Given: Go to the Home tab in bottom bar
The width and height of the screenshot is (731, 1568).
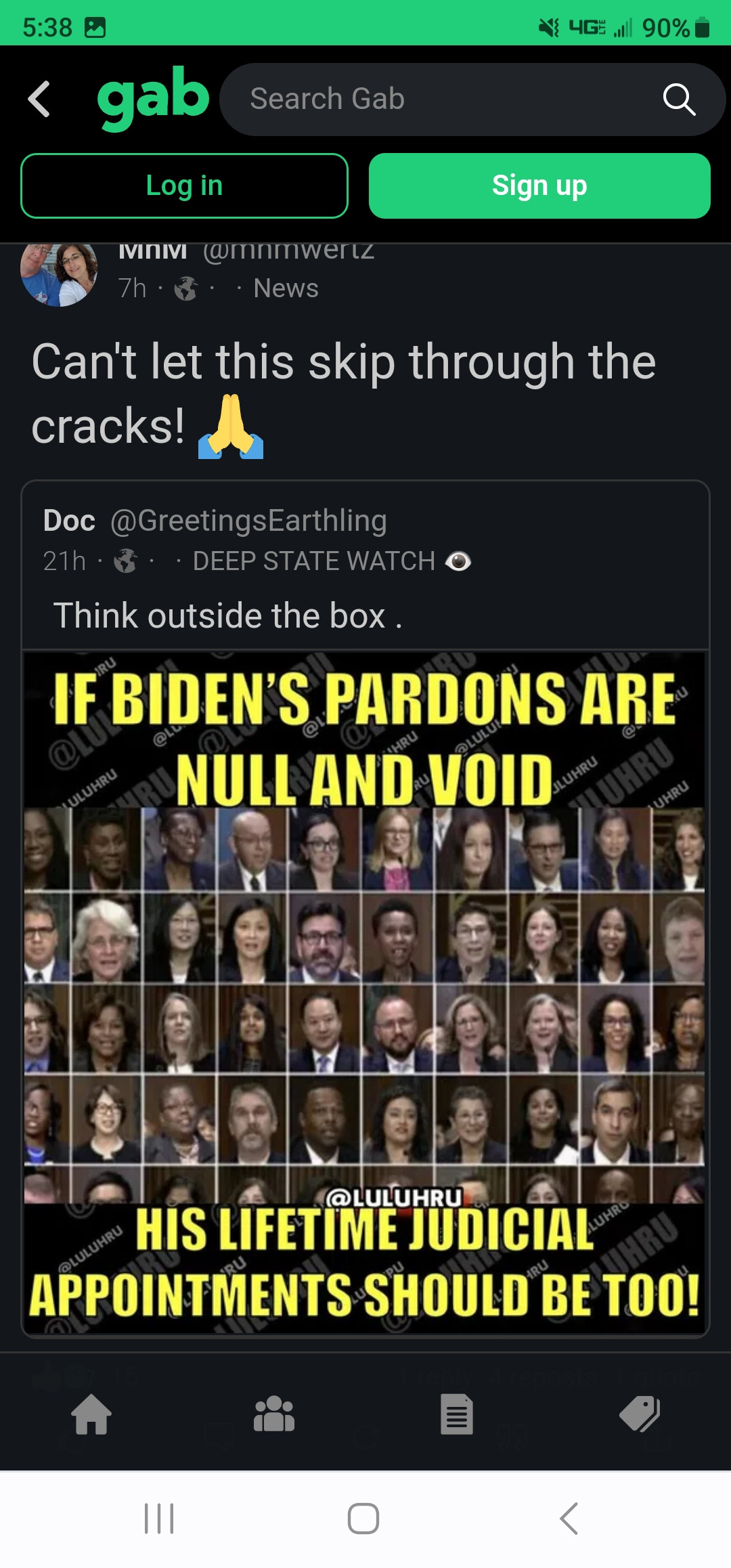Looking at the screenshot, I should click(x=91, y=1414).
